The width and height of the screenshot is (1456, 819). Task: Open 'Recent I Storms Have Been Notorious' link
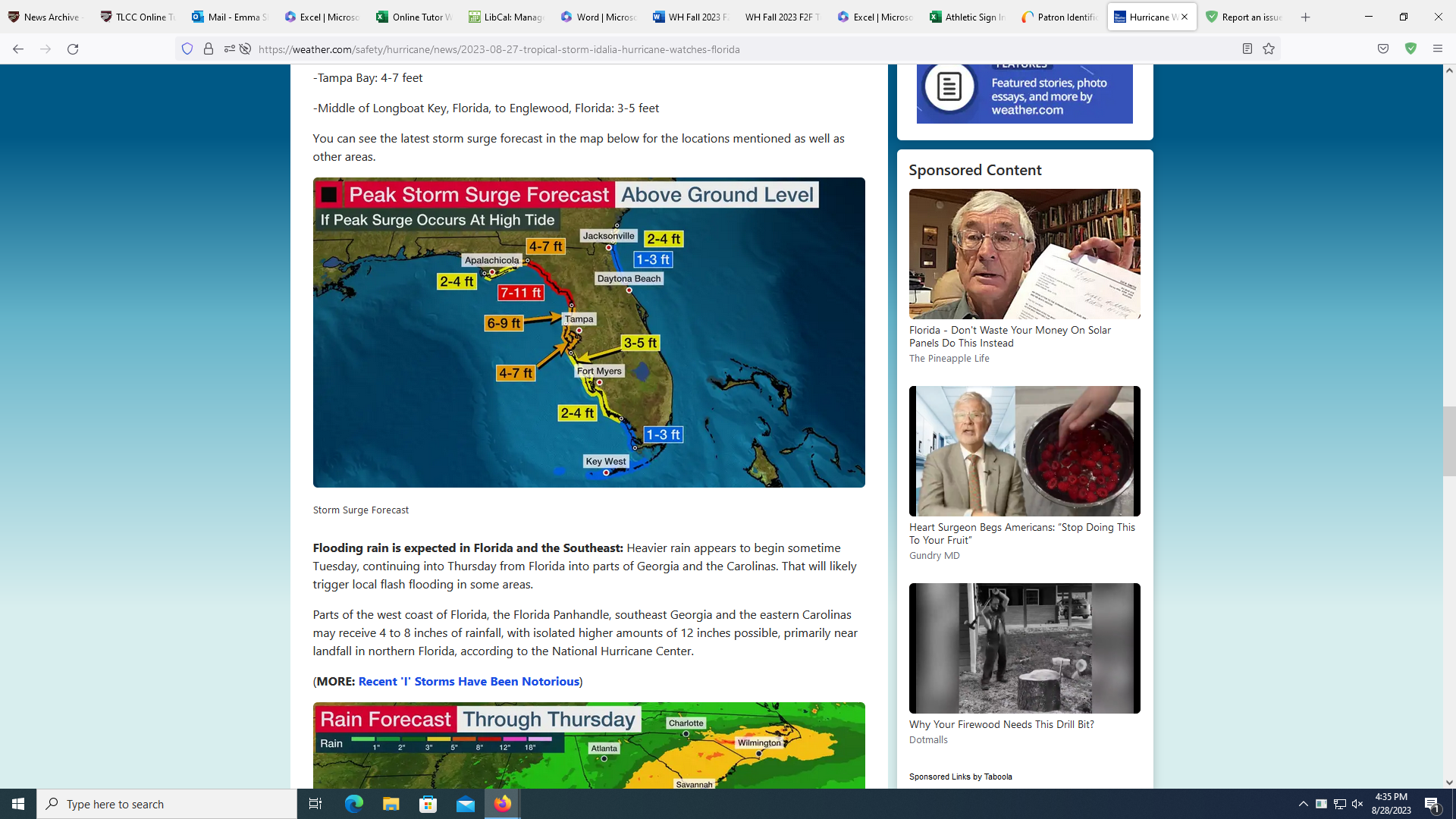(x=468, y=681)
